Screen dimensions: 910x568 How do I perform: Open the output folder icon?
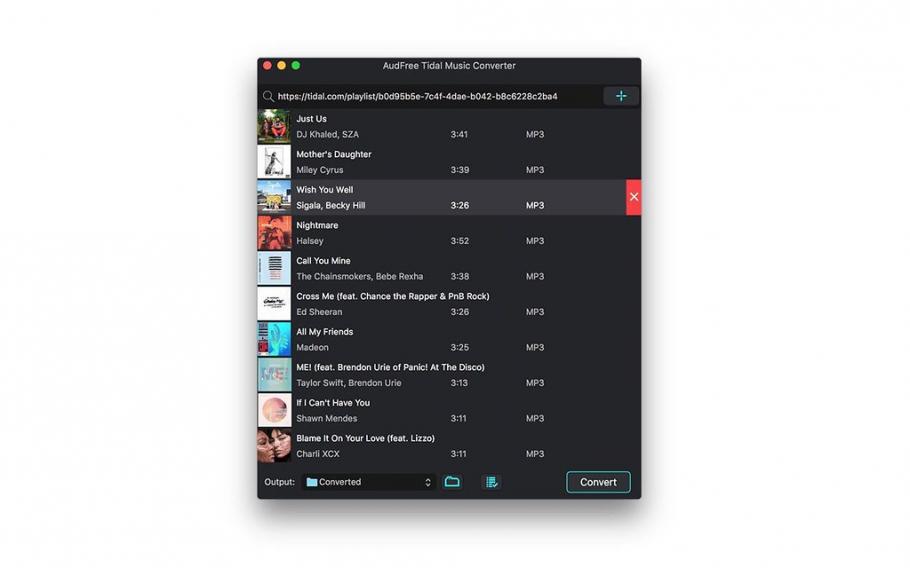452,482
